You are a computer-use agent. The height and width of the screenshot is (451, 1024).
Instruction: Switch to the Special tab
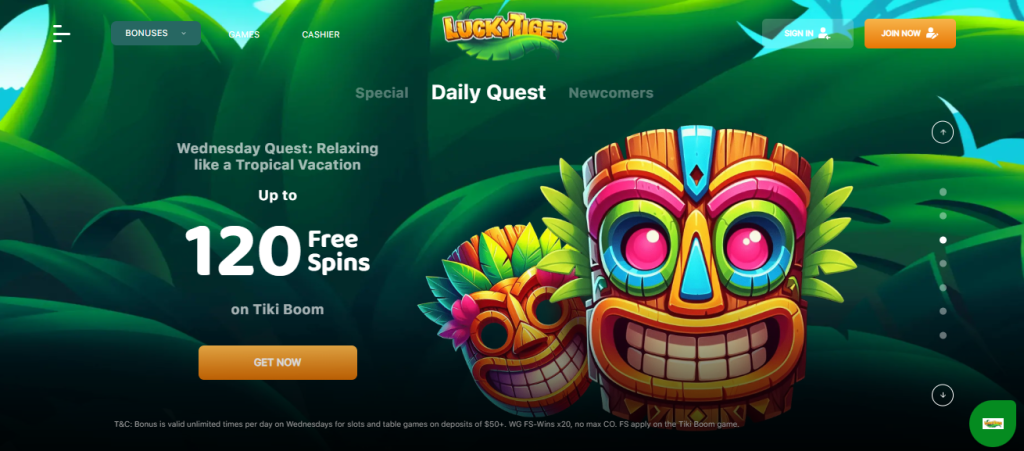[382, 93]
